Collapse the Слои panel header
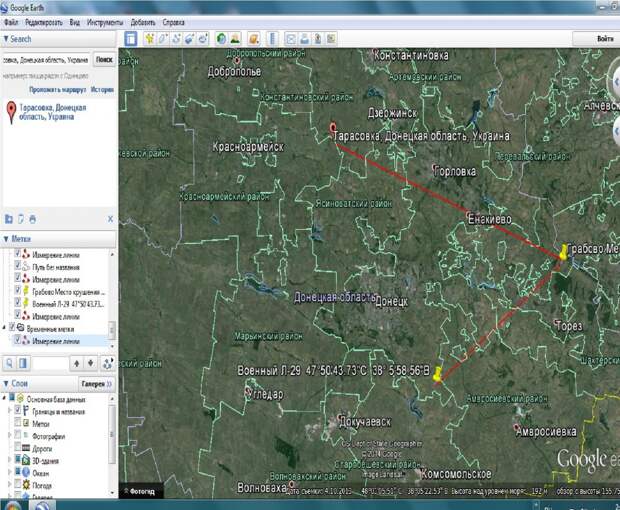 pos(40,383)
